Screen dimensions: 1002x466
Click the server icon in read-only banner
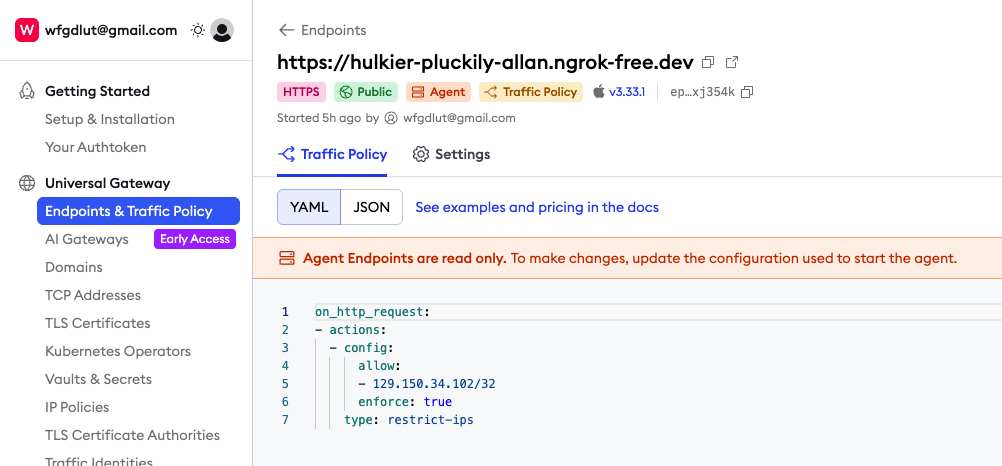(x=287, y=258)
